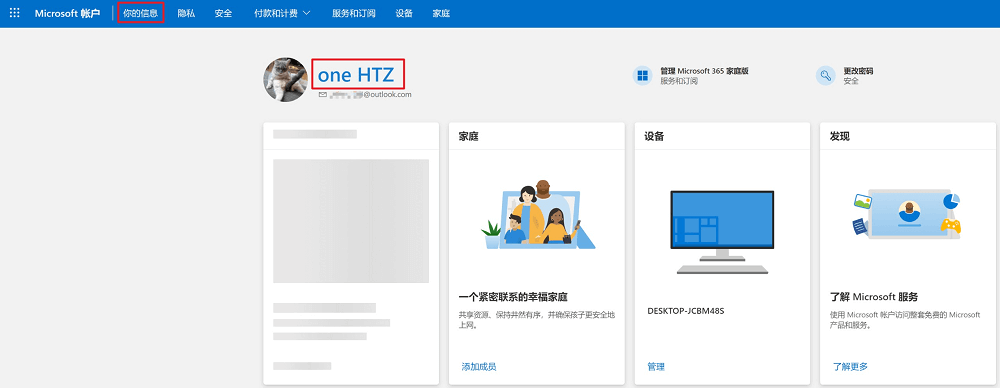The image size is (1000, 388).
Task: Open 管理 Microsoft 365 家庭版
Action: [x=704, y=71]
